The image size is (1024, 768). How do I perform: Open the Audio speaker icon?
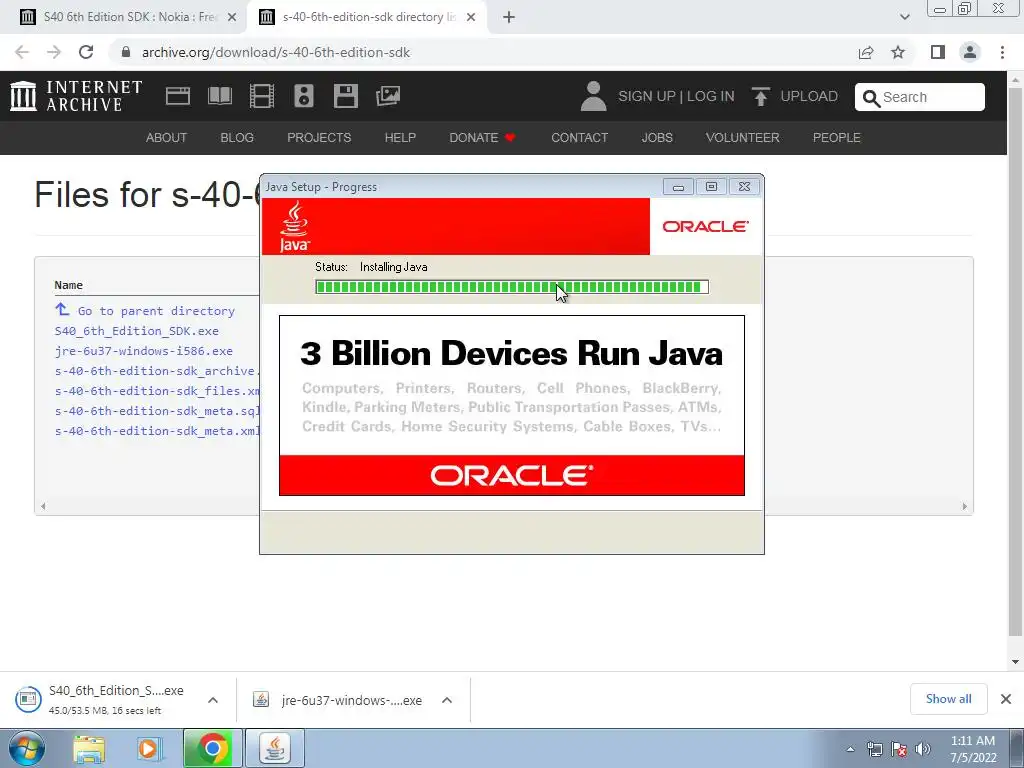coord(304,96)
